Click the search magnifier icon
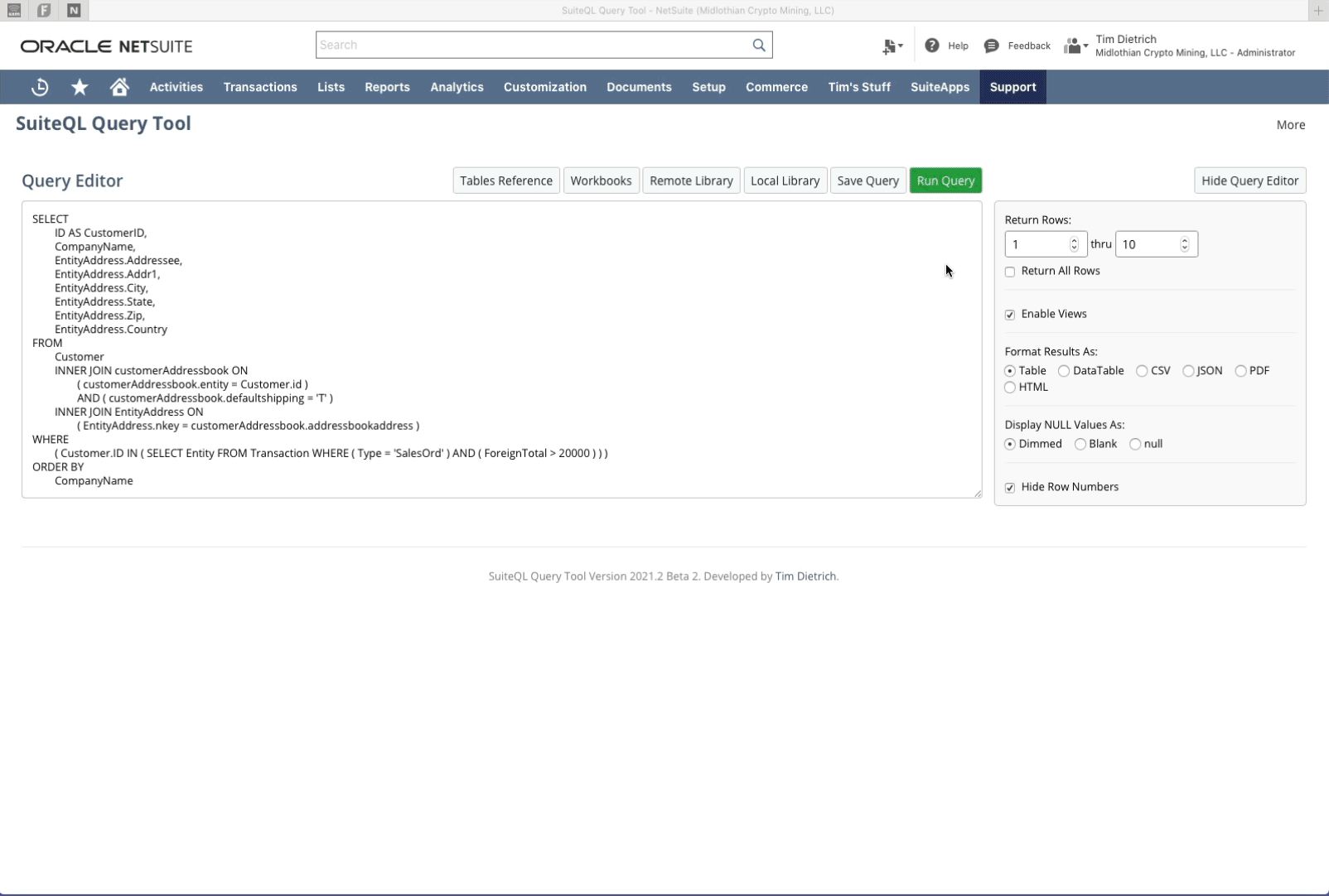1329x896 pixels. (x=758, y=45)
